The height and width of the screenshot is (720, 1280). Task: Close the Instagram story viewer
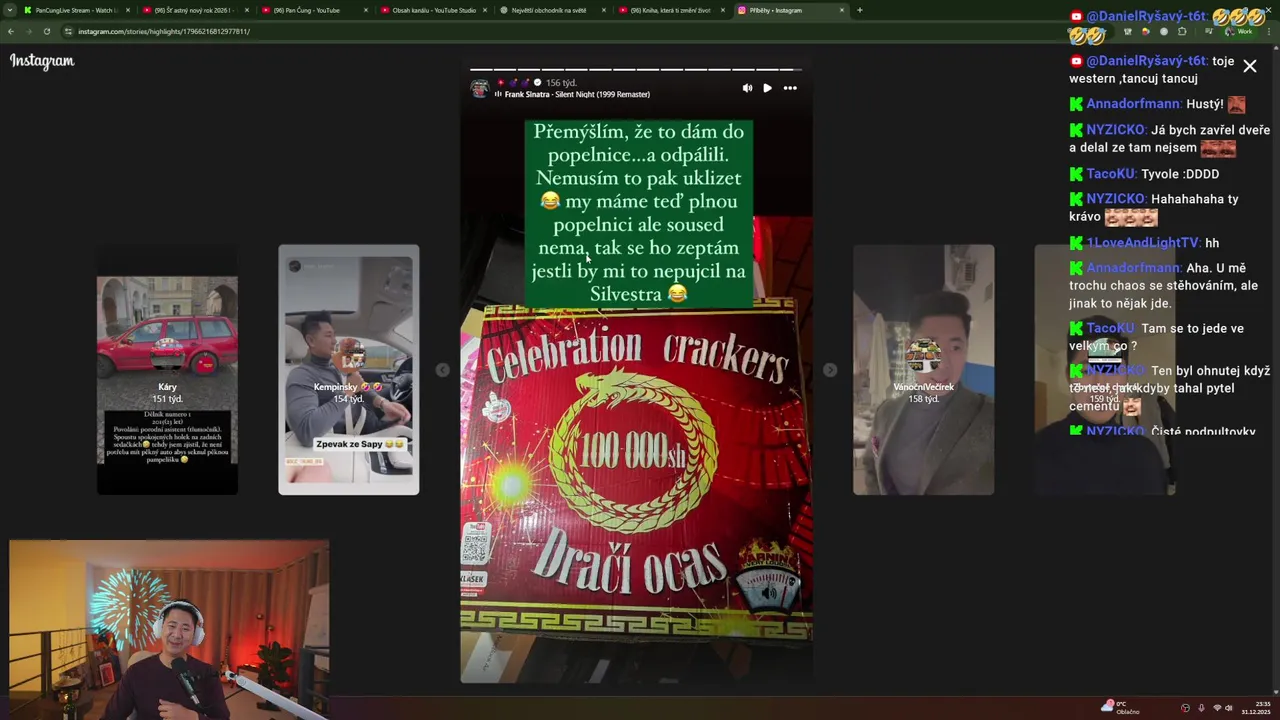coord(1249,66)
